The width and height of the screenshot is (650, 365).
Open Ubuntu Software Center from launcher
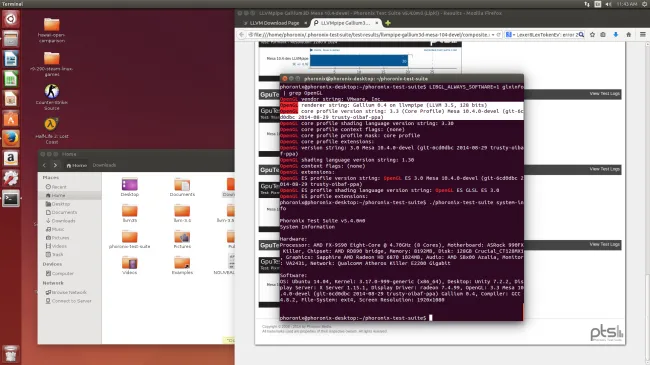pos(11,119)
